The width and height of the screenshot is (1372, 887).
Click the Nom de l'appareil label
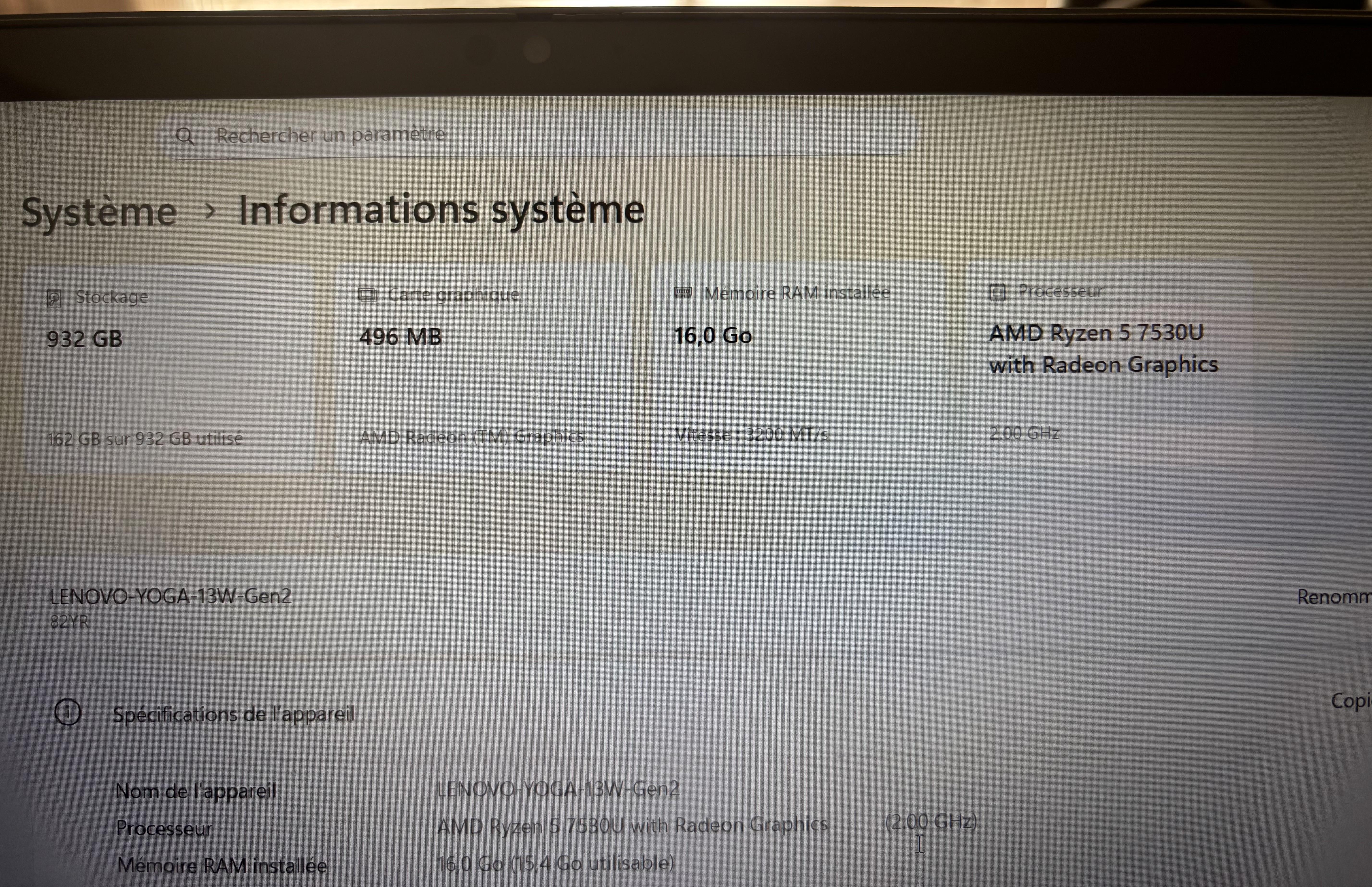(x=196, y=791)
